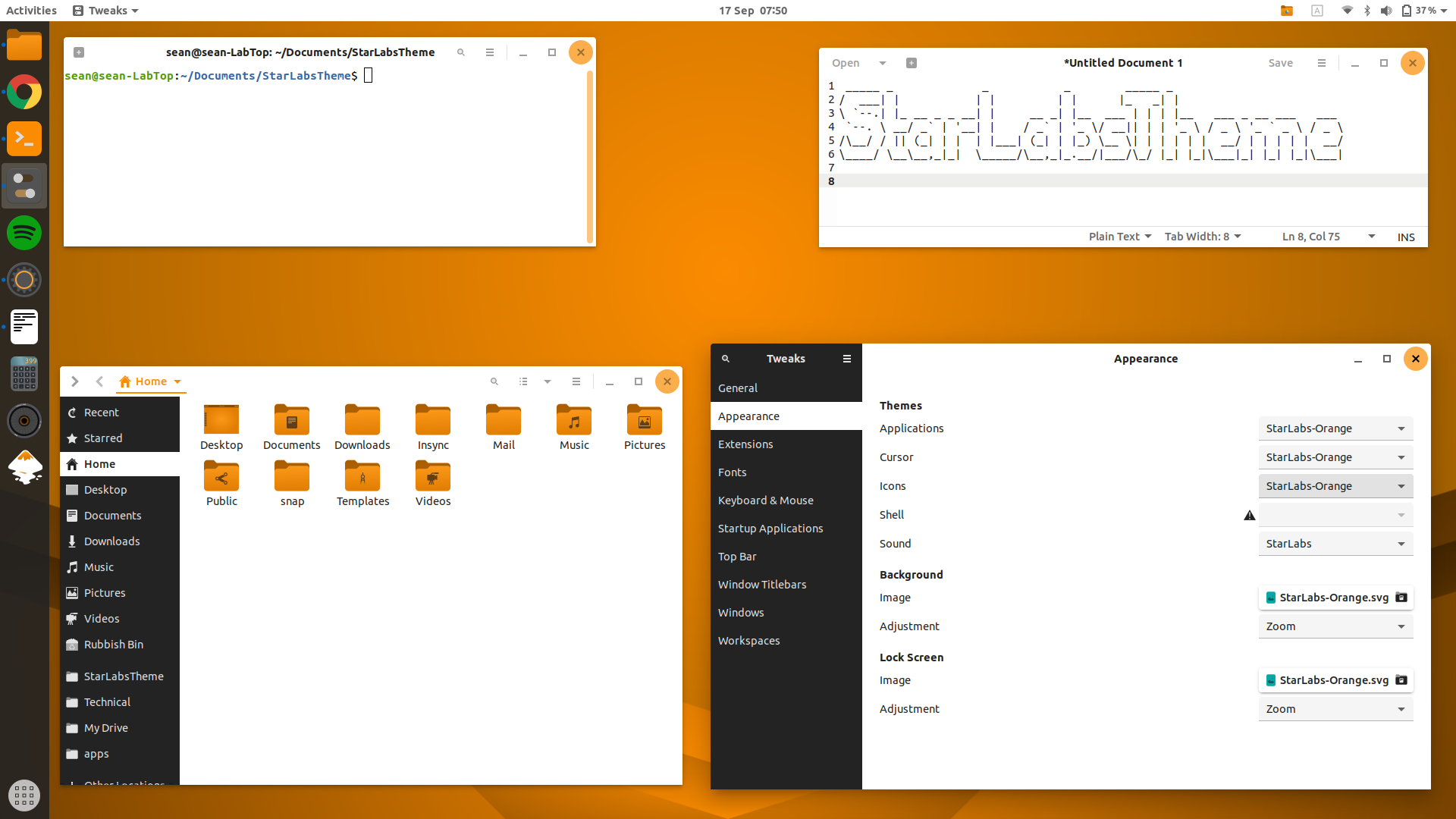This screenshot has height=819, width=1456.
Task: Expand the Icons theme dropdown
Action: point(1335,486)
